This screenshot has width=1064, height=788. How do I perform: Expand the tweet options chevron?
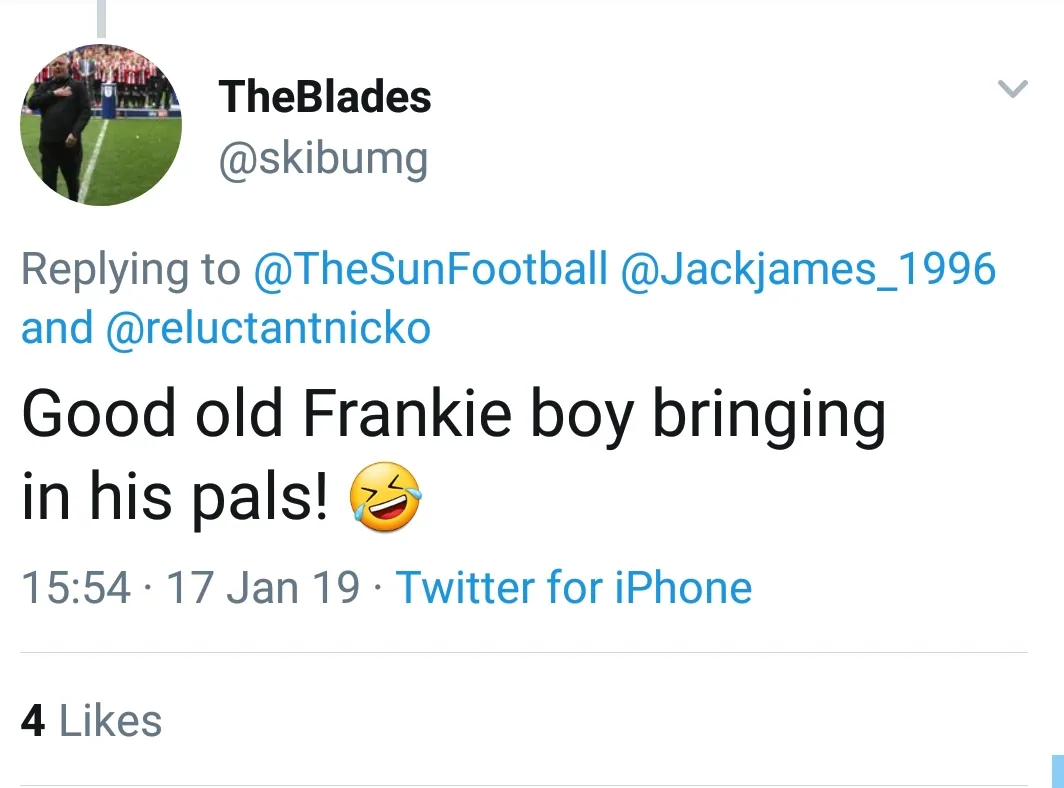click(x=1013, y=90)
